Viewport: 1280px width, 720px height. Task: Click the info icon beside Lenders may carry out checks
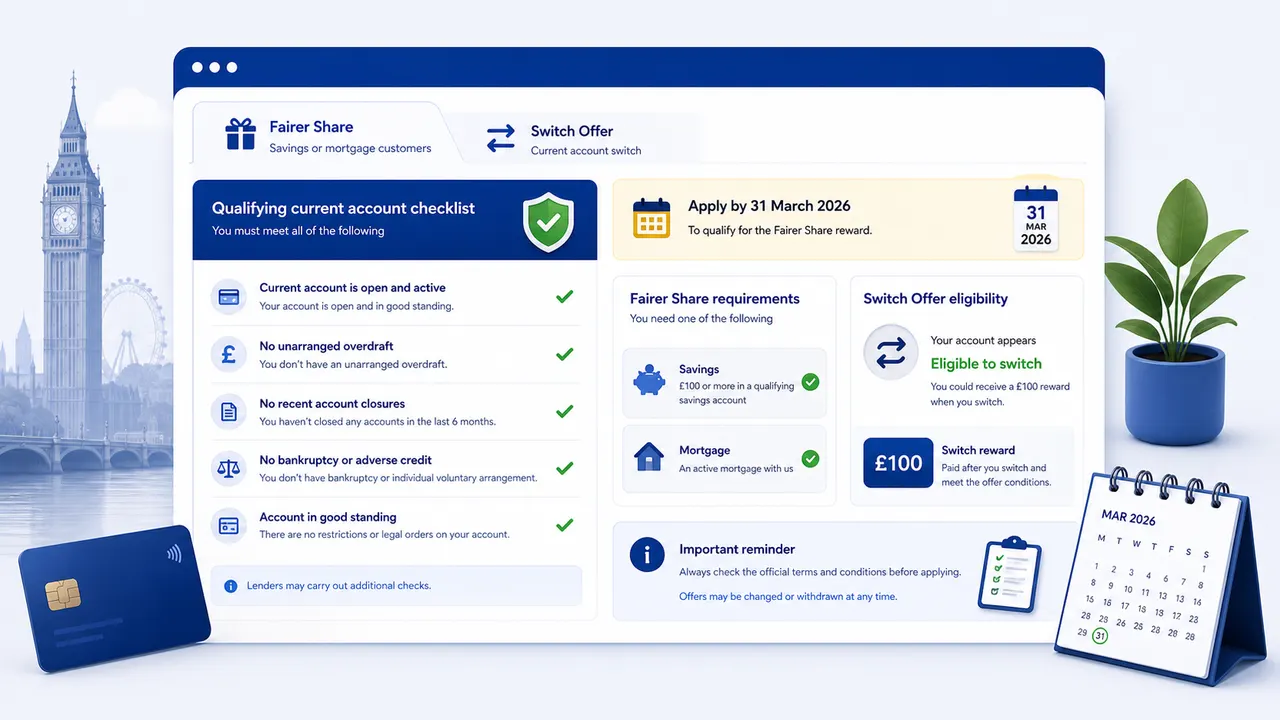click(231, 586)
